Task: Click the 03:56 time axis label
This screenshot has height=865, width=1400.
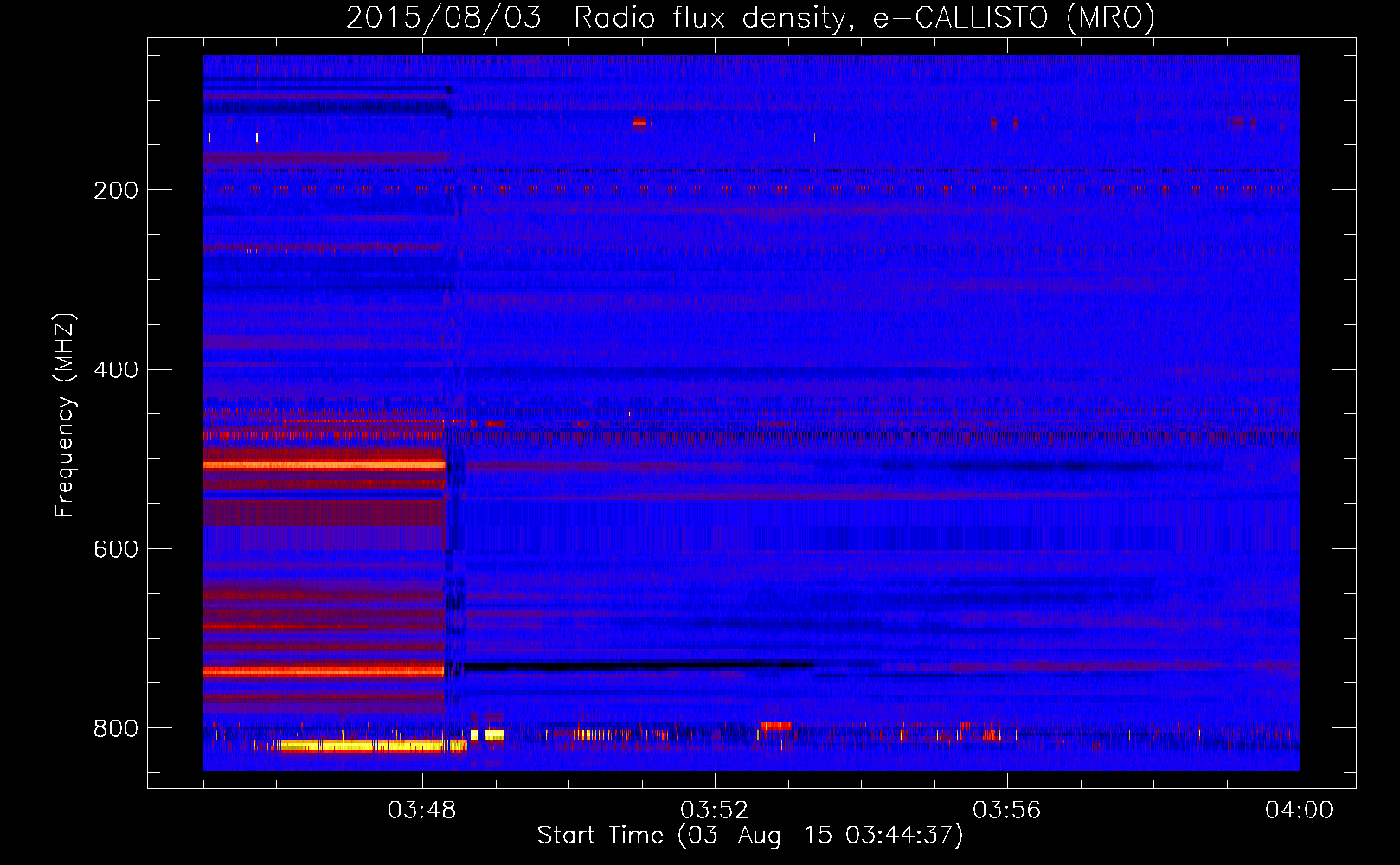Action: 1007,811
